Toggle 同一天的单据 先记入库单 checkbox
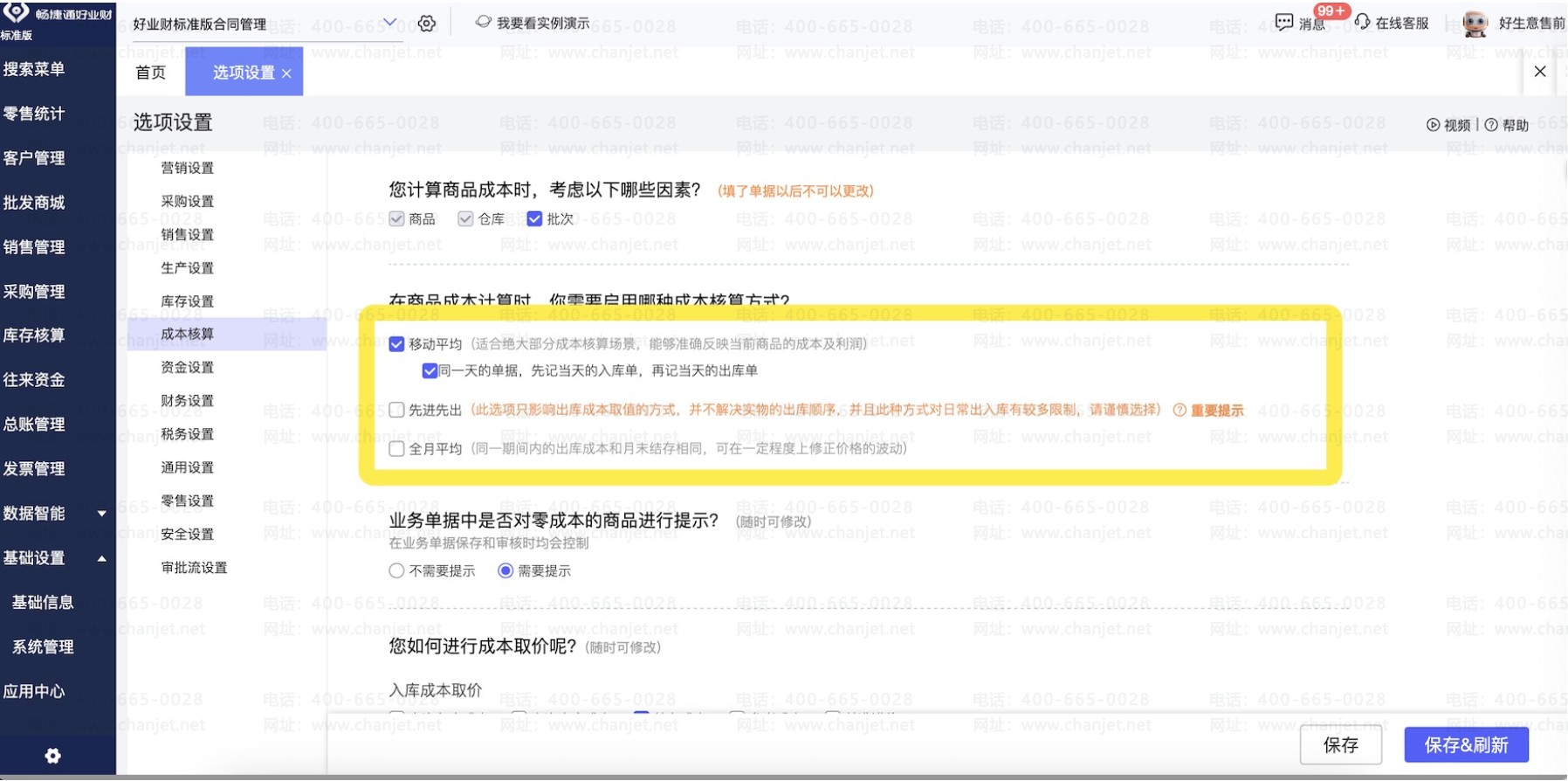Screen dimensions: 1568x781 click(x=430, y=371)
